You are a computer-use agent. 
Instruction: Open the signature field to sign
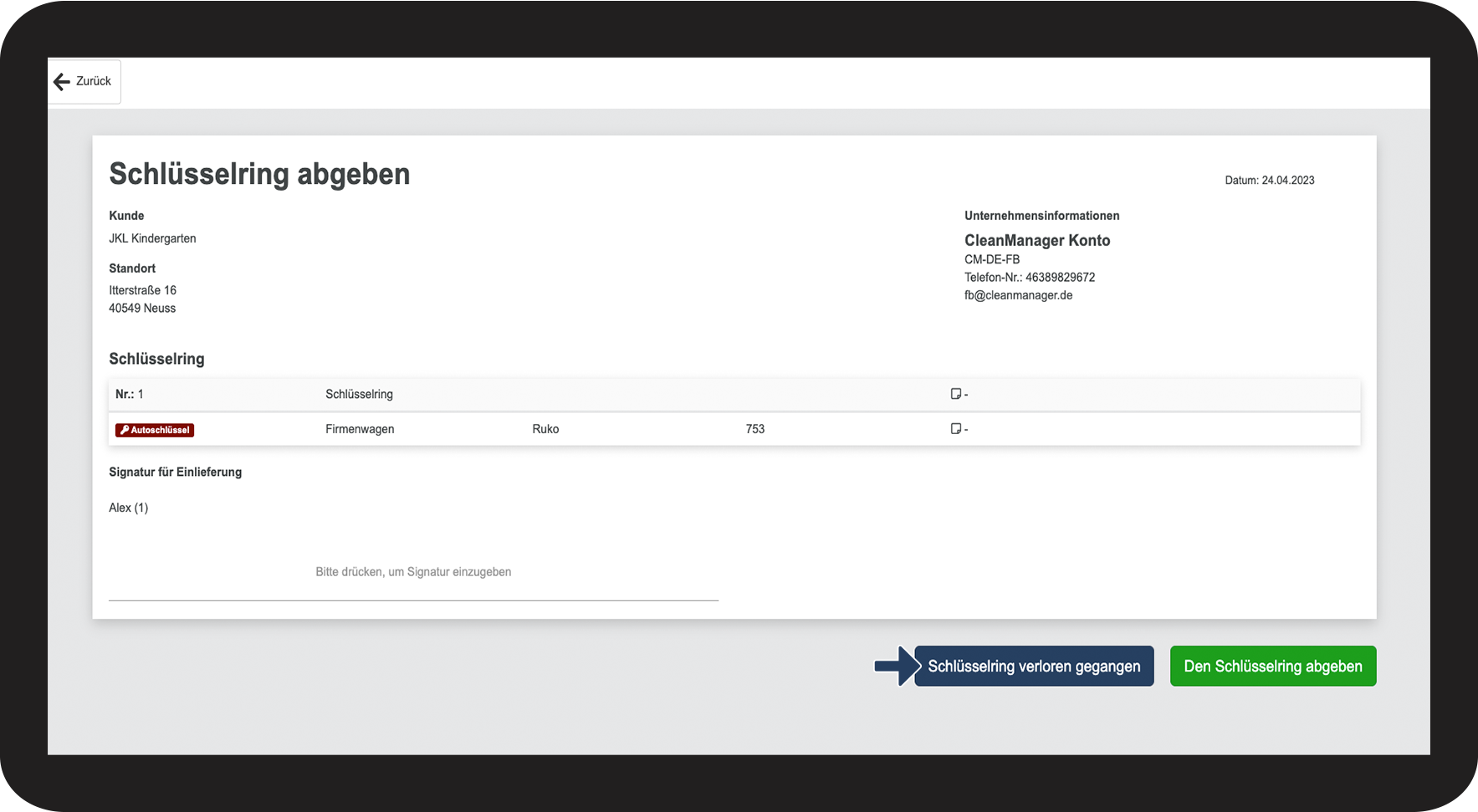point(413,572)
